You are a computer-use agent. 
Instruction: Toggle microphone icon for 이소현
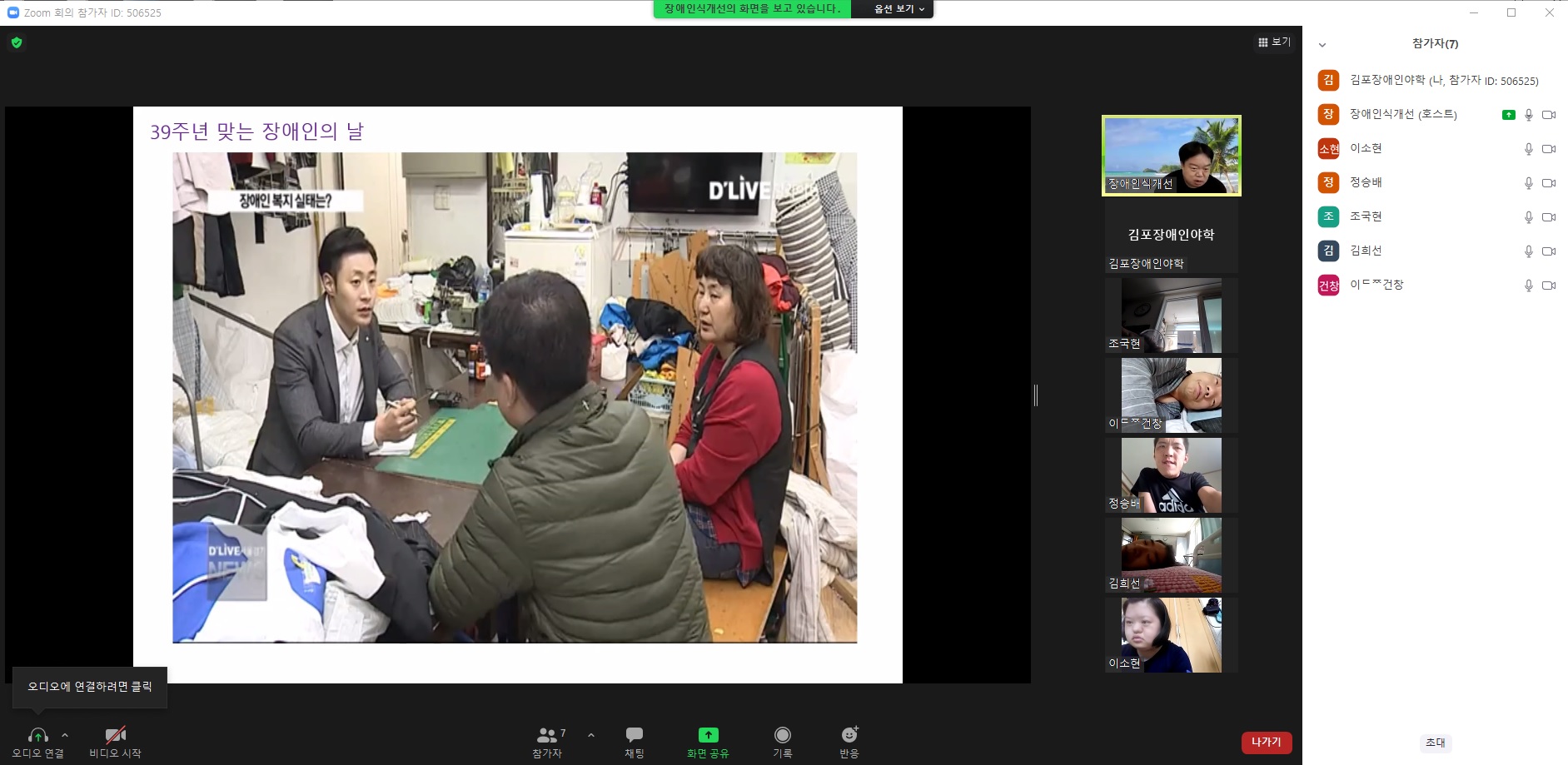(1529, 149)
